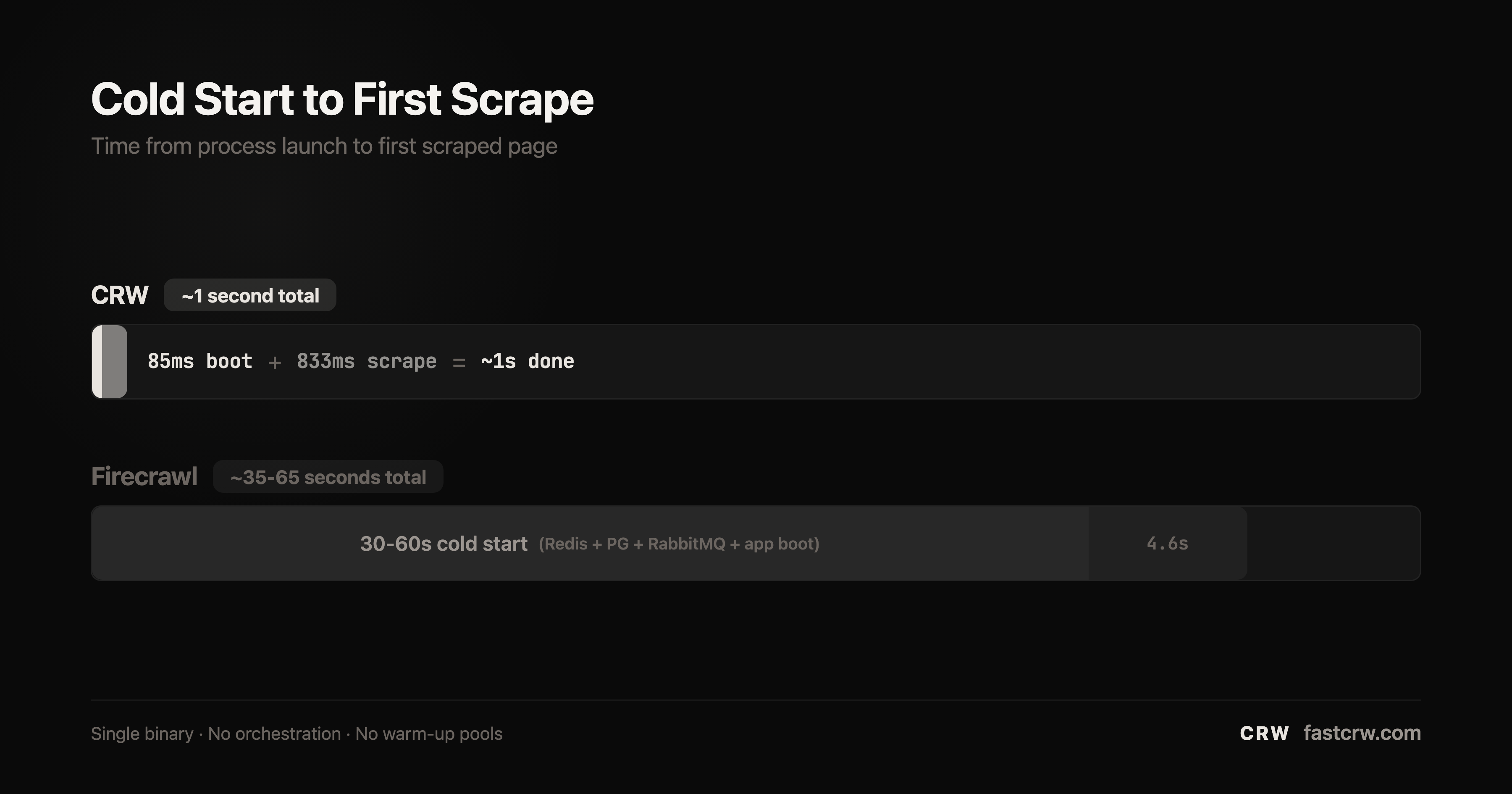The width and height of the screenshot is (1512, 794).
Task: Select the "~1 second total" badge
Action: pyautogui.click(x=250, y=295)
